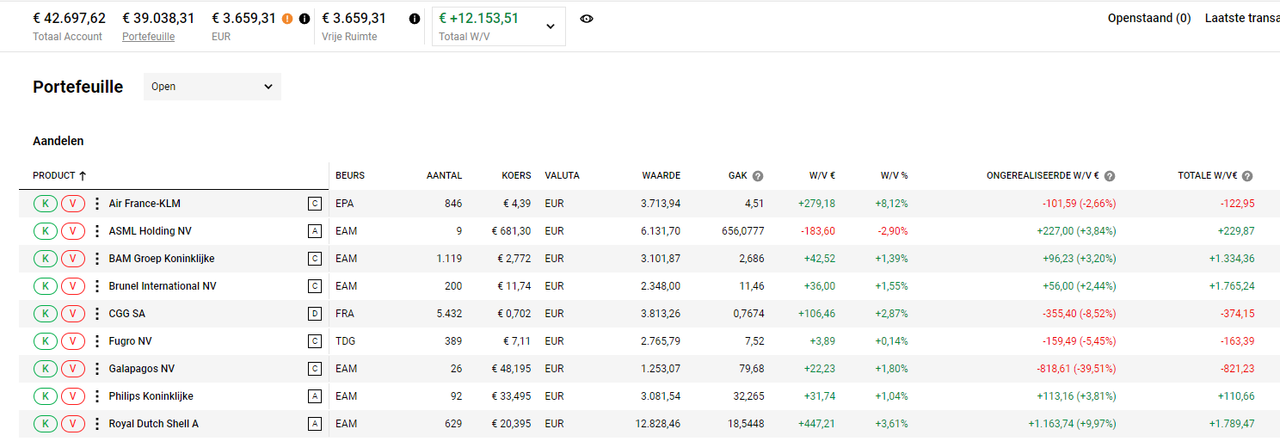Click the V sell button for CGG SA

74,314
